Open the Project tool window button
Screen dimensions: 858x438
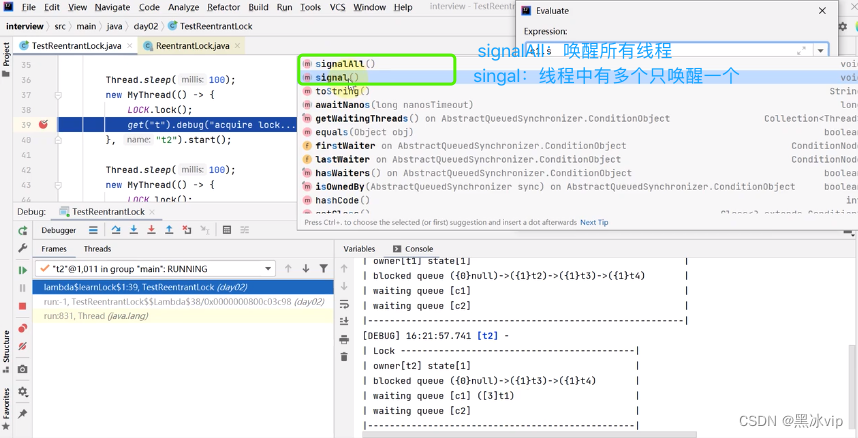click(x=7, y=59)
